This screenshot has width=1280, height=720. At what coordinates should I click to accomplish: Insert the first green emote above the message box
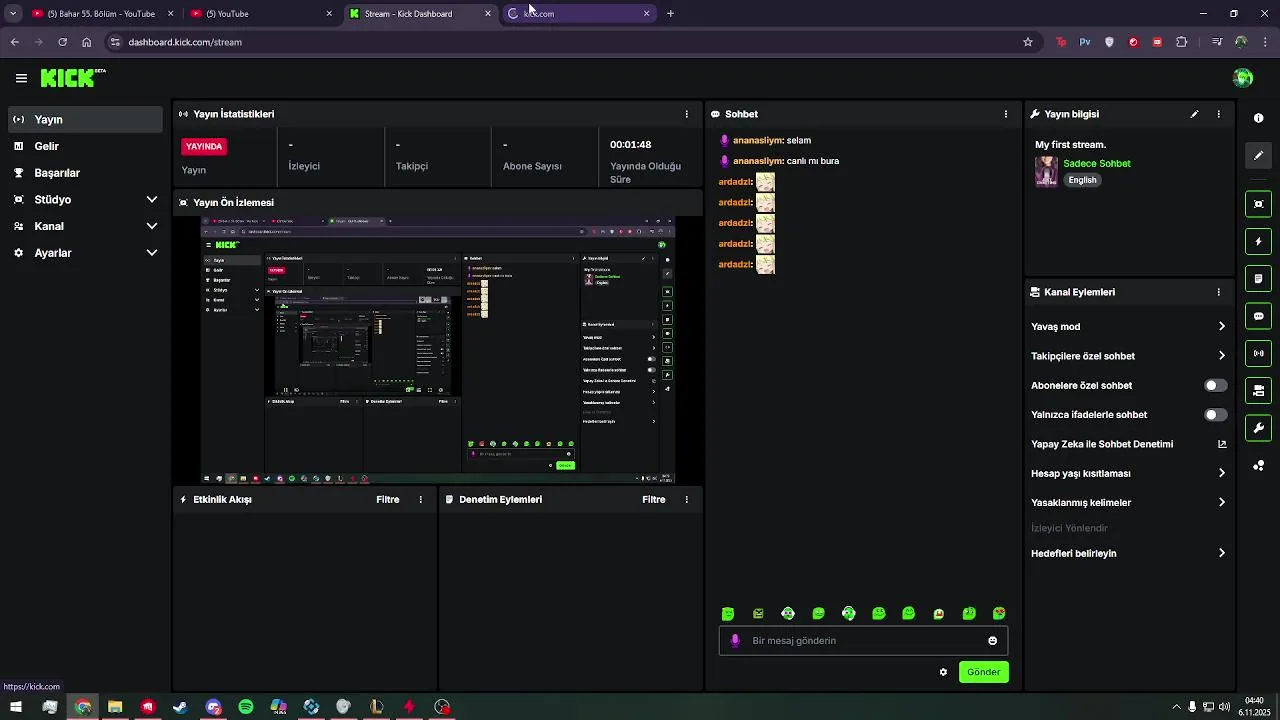click(728, 614)
